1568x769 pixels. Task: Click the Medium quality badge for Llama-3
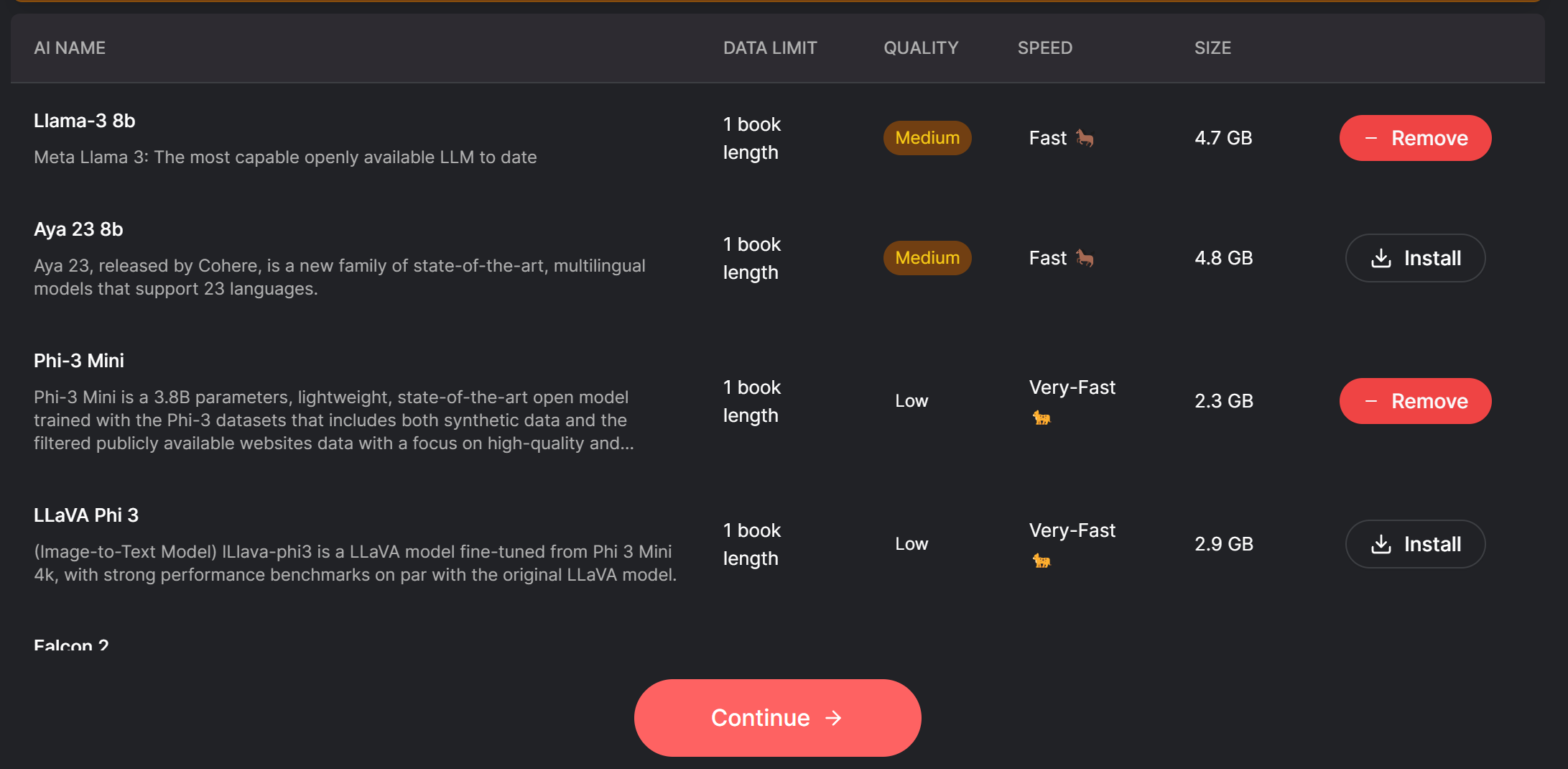(927, 138)
